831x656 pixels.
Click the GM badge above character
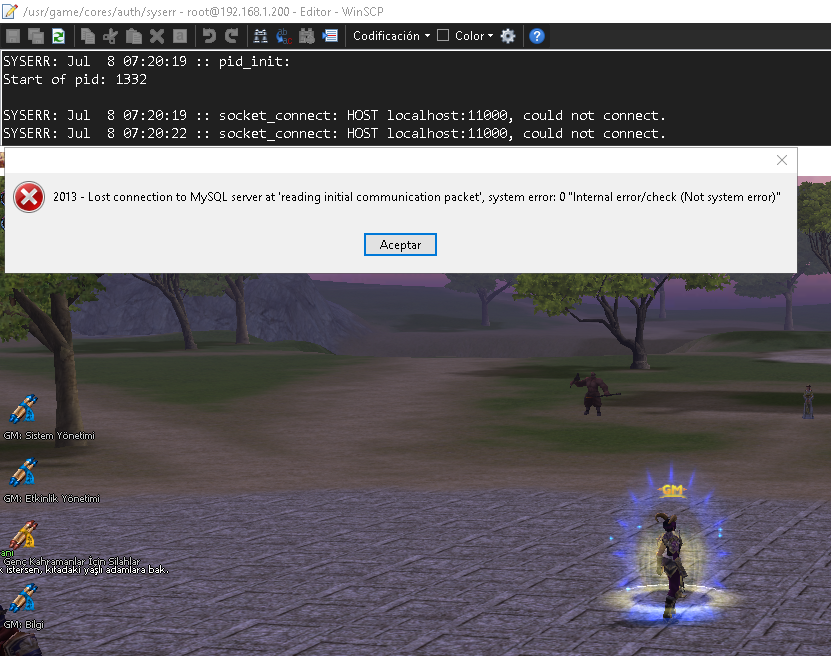[672, 490]
